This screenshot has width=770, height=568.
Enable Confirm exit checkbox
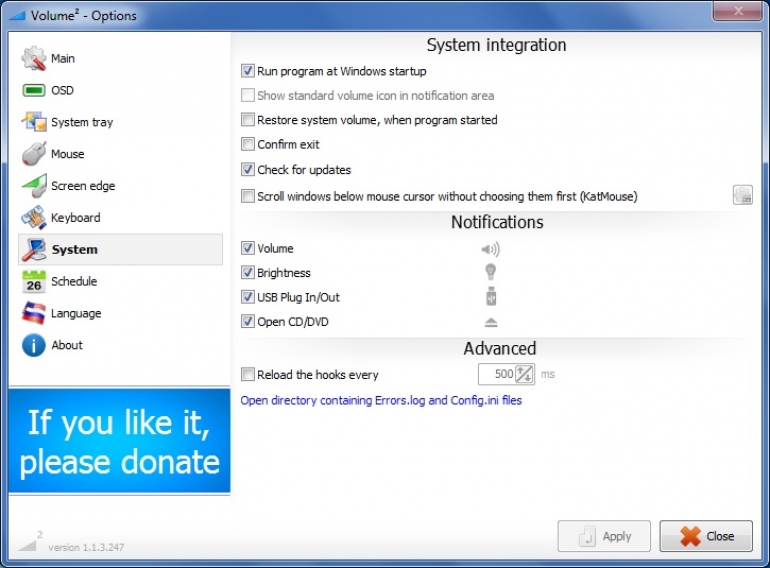[248, 144]
